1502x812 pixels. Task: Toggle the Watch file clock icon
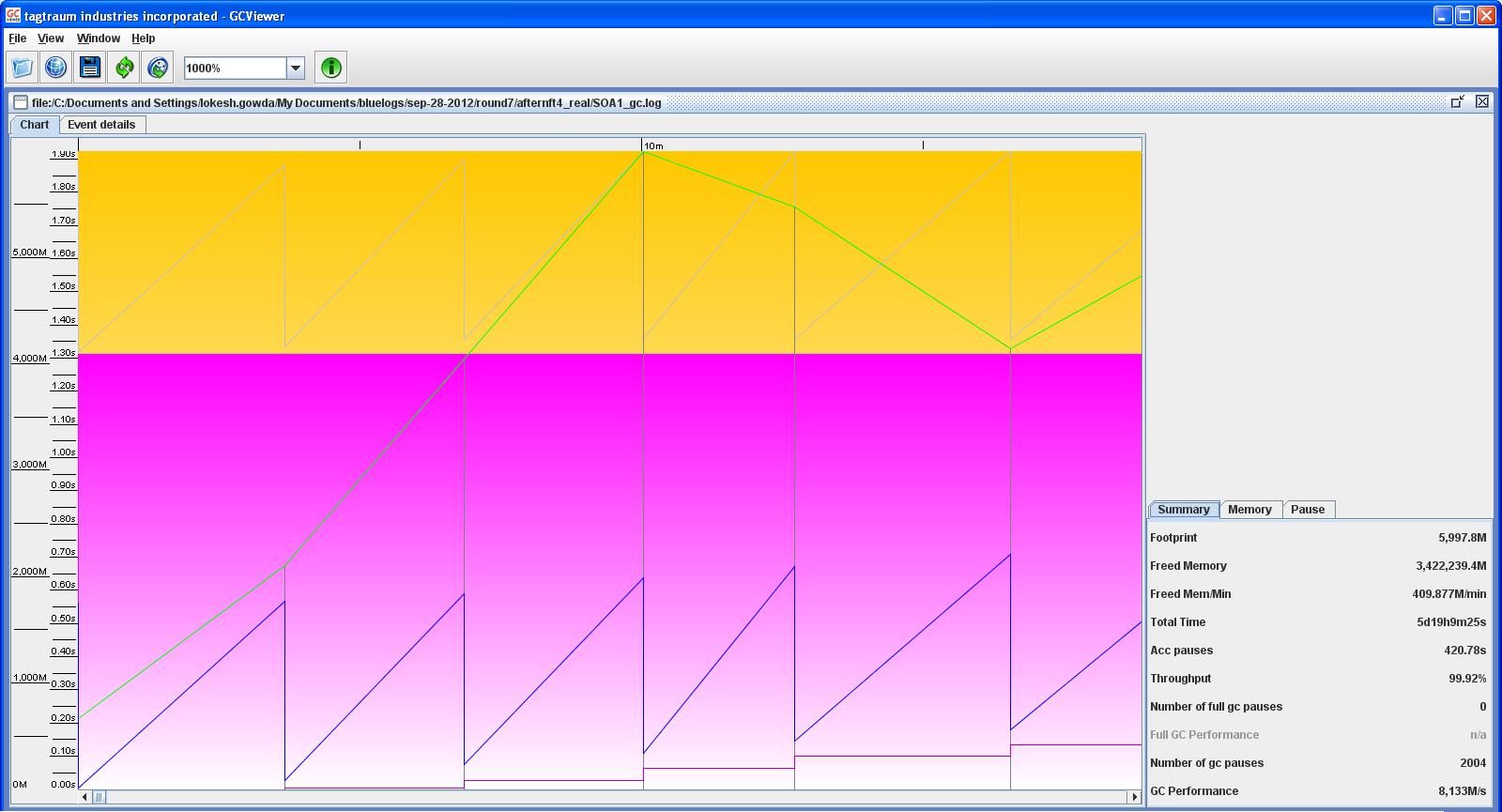click(x=158, y=68)
